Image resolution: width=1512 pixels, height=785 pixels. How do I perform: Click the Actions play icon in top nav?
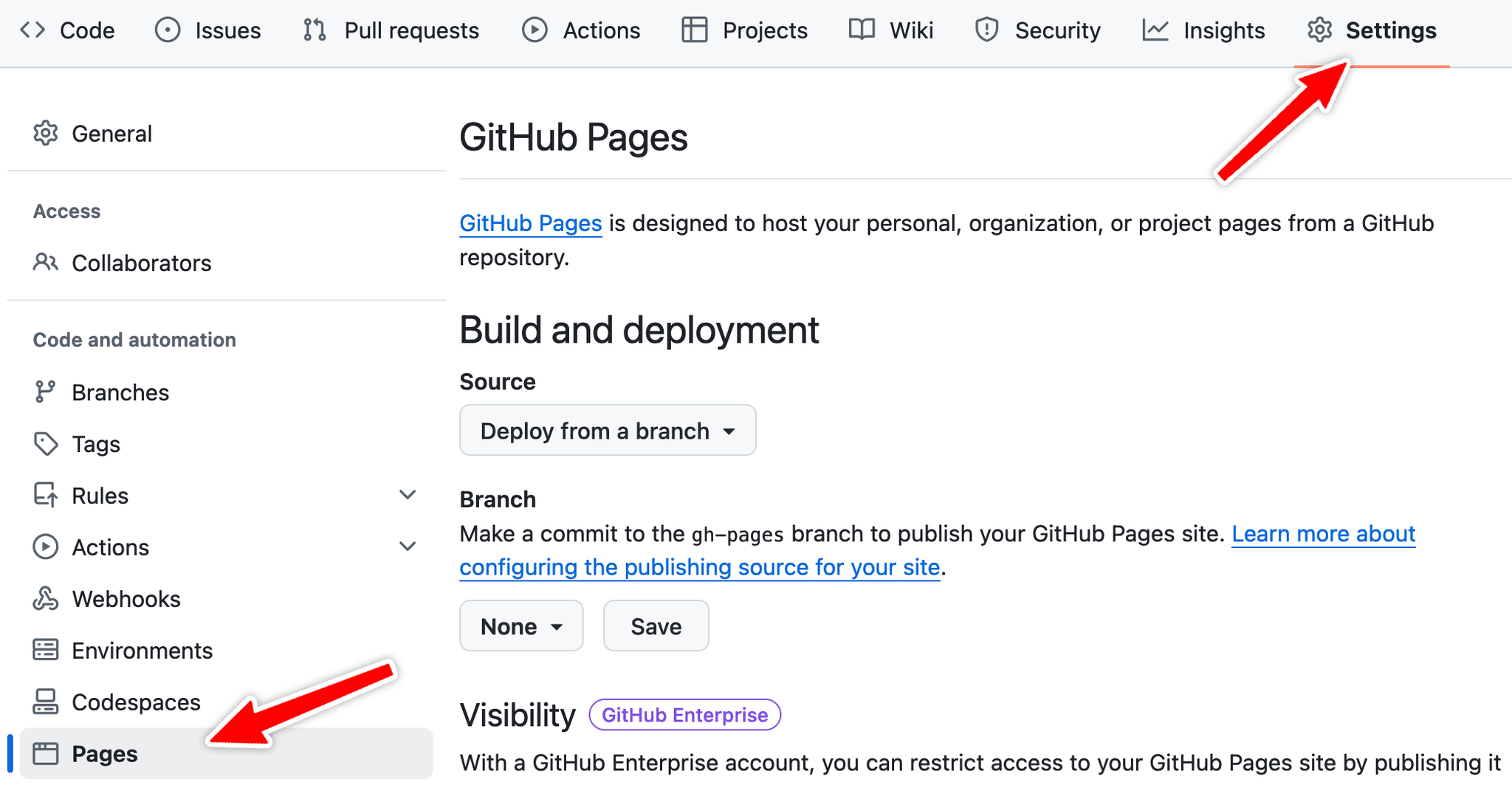click(535, 30)
